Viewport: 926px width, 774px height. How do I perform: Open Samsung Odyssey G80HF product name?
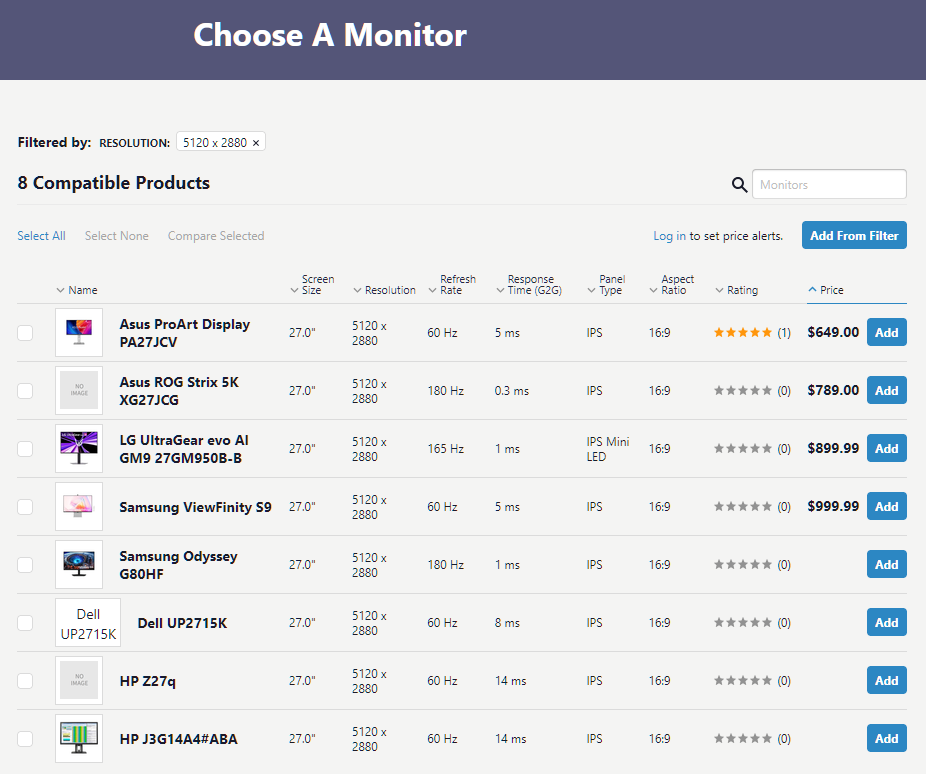coord(178,565)
